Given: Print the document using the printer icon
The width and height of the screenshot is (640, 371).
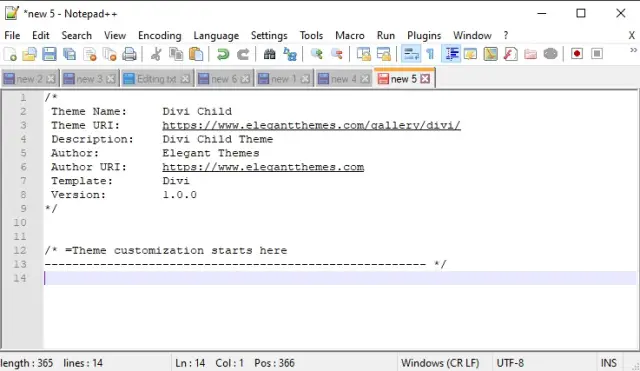Looking at the screenshot, I should pos(129,54).
